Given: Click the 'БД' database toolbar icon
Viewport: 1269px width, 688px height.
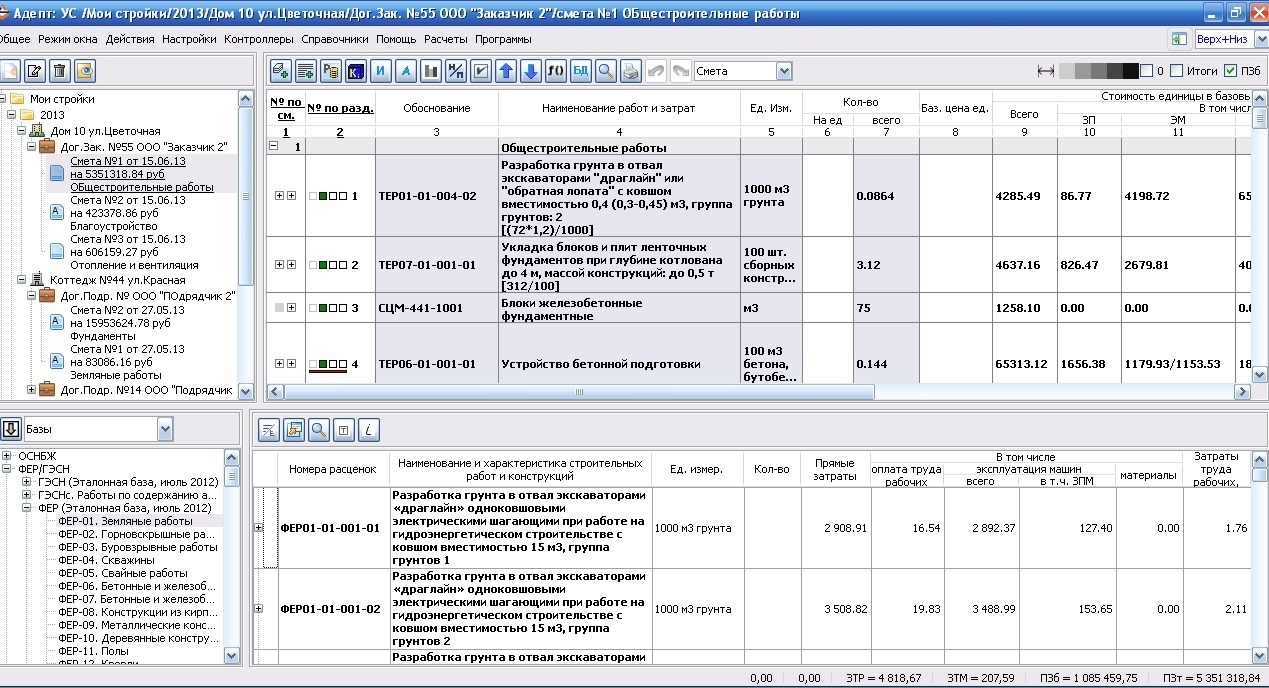Looking at the screenshot, I should (581, 71).
